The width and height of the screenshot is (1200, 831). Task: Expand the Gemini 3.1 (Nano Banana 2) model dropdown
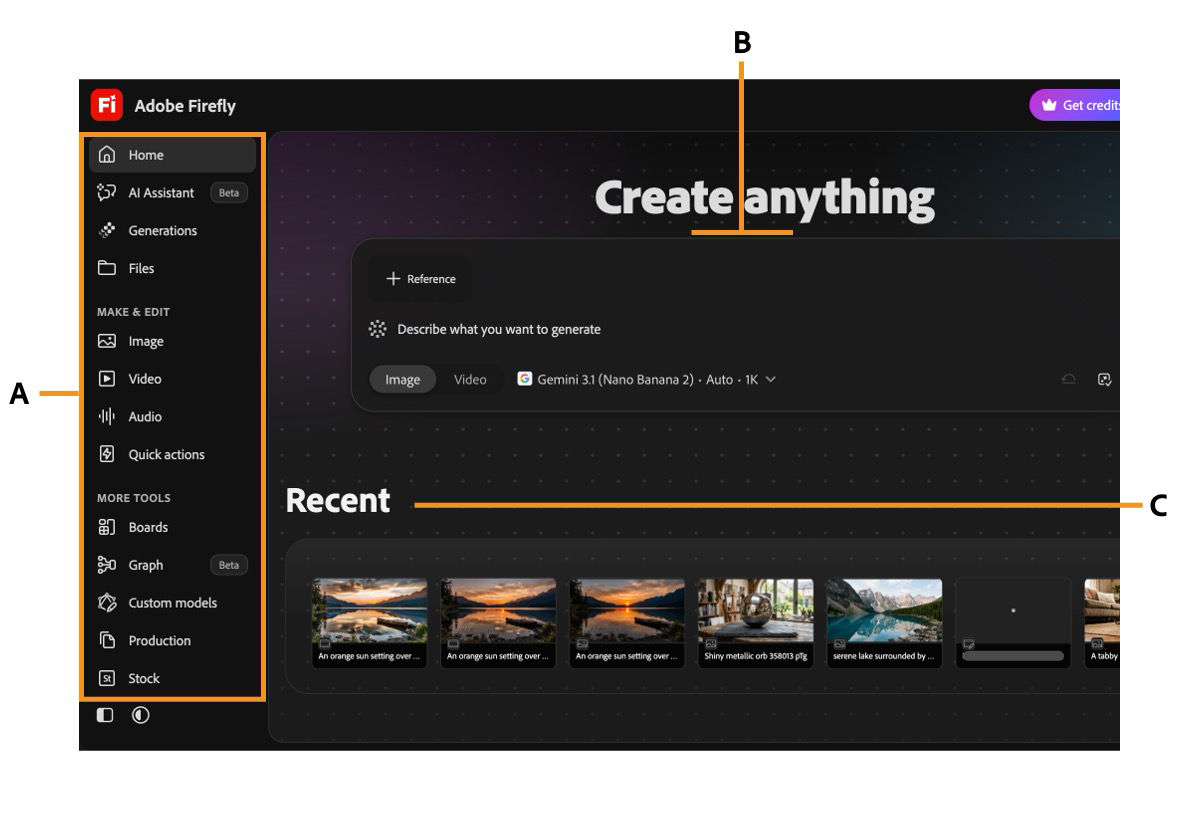tap(647, 380)
